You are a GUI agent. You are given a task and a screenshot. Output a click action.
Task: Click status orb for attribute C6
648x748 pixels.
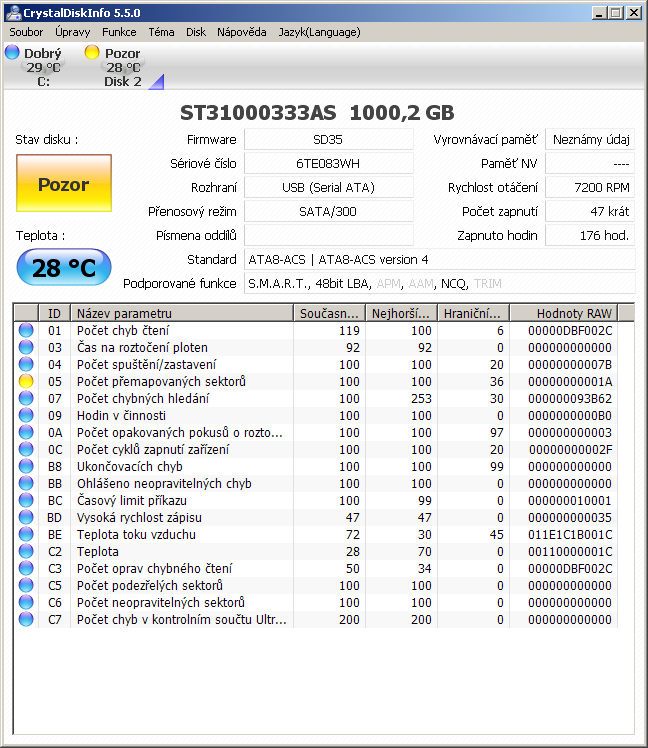[x=26, y=603]
